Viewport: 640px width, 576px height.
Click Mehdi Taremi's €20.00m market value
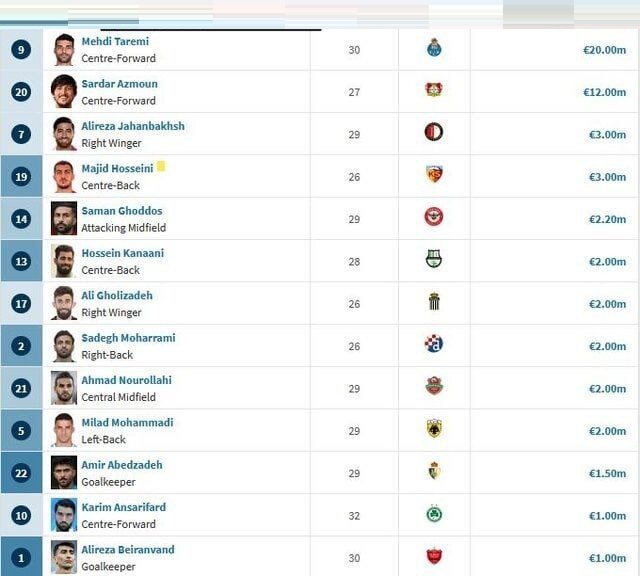pyautogui.click(x=604, y=50)
